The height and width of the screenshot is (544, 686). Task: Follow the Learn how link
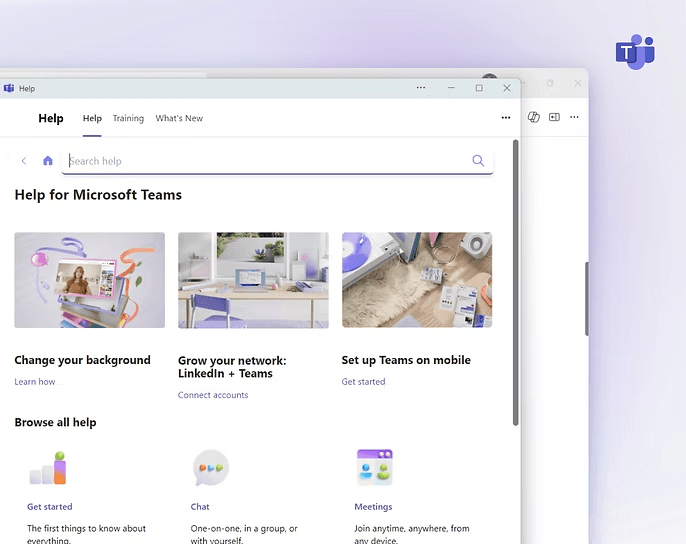35,382
